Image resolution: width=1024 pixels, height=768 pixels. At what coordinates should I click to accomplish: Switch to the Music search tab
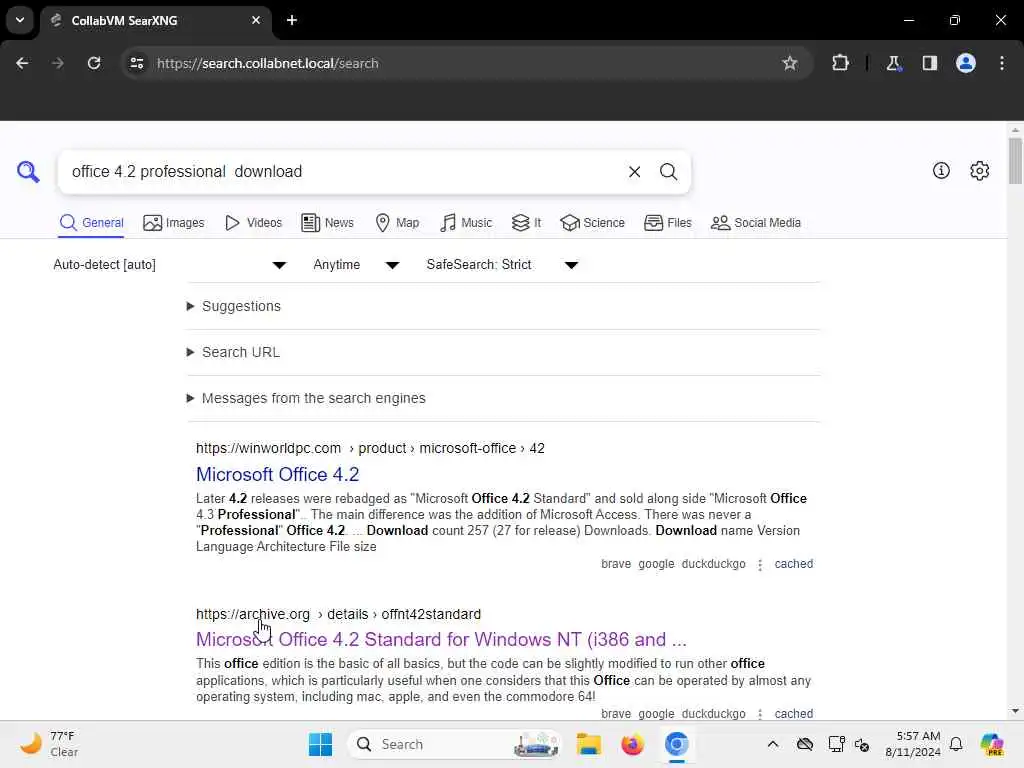(x=466, y=223)
